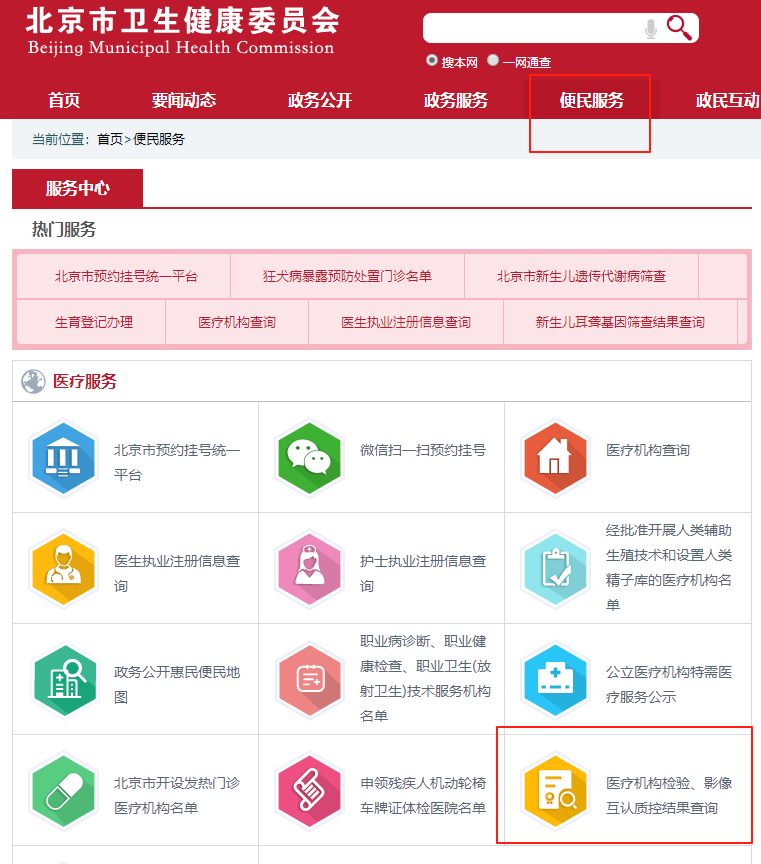Select the 一网通查 radio button
The width and height of the screenshot is (761, 864).
coord(493,60)
